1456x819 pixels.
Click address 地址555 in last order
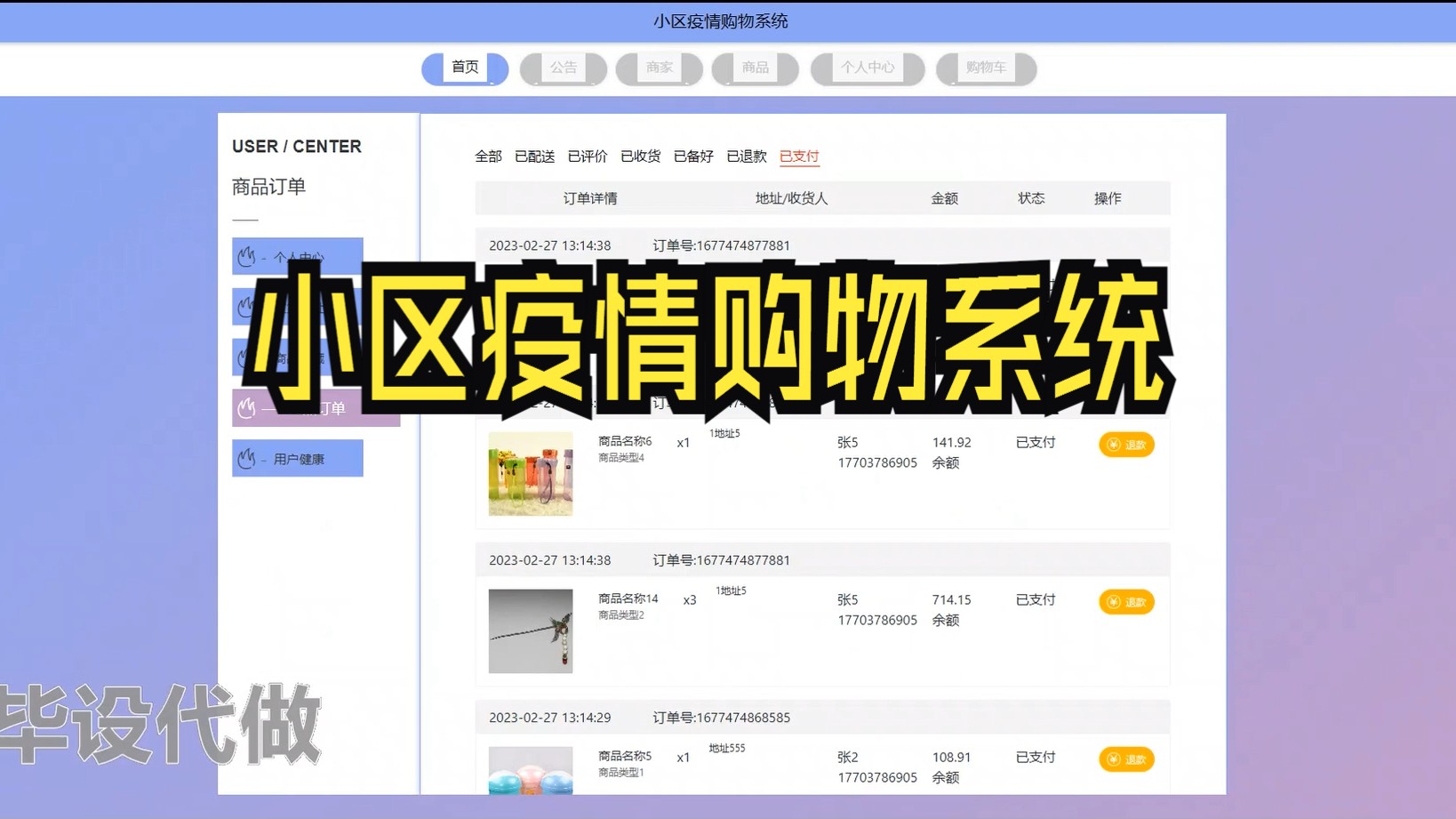pyautogui.click(x=727, y=749)
